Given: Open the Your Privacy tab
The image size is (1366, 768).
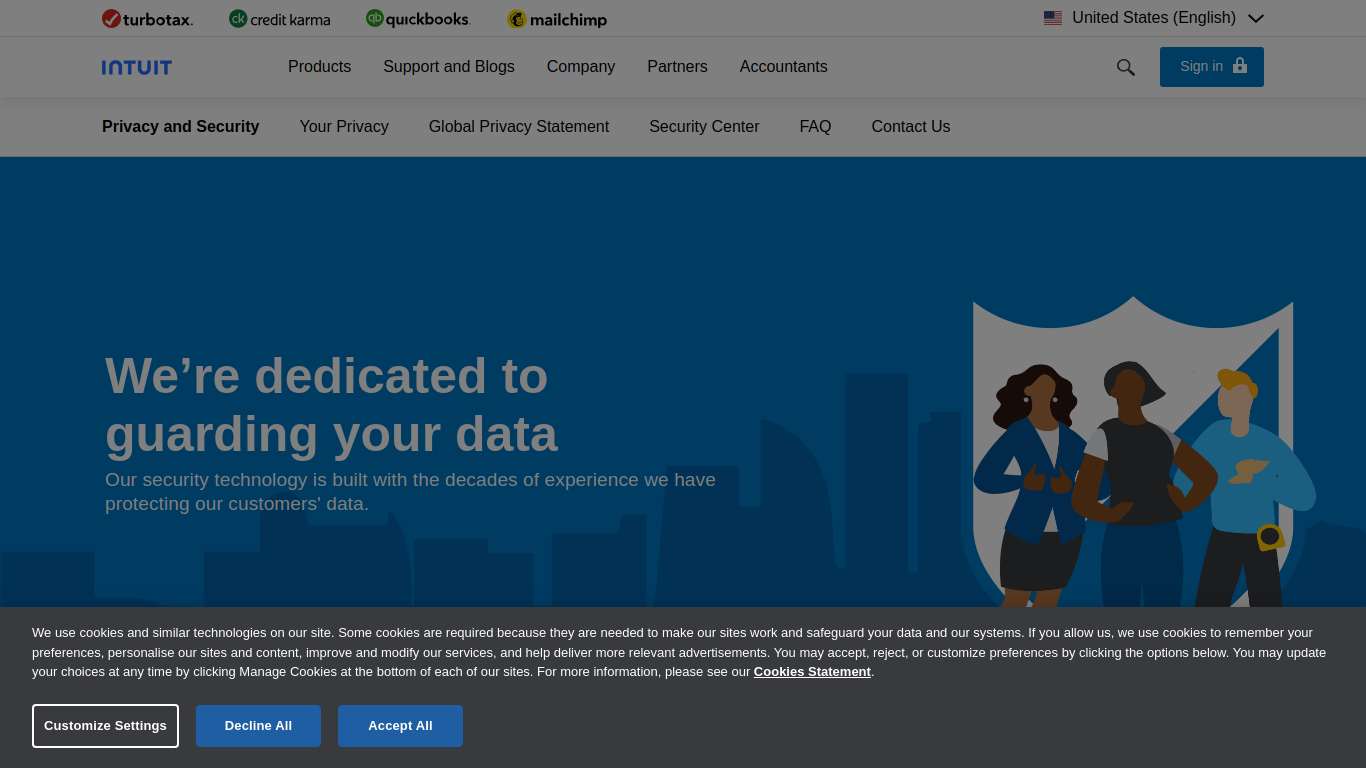Looking at the screenshot, I should 344,127.
